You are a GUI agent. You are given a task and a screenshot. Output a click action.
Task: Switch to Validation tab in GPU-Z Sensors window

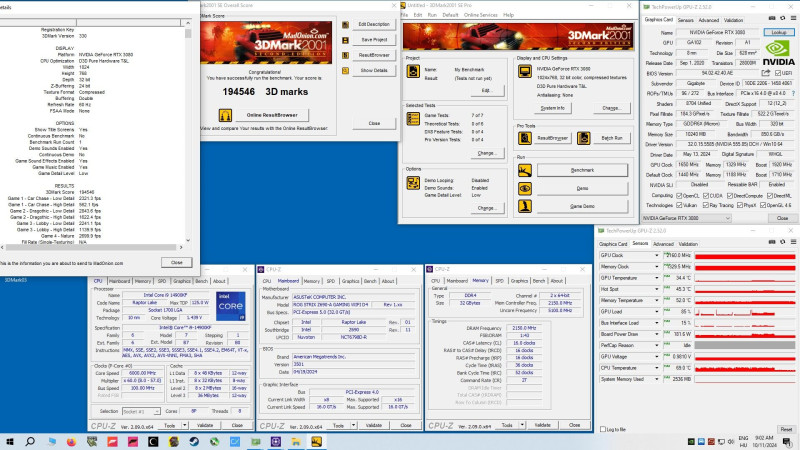(688, 244)
